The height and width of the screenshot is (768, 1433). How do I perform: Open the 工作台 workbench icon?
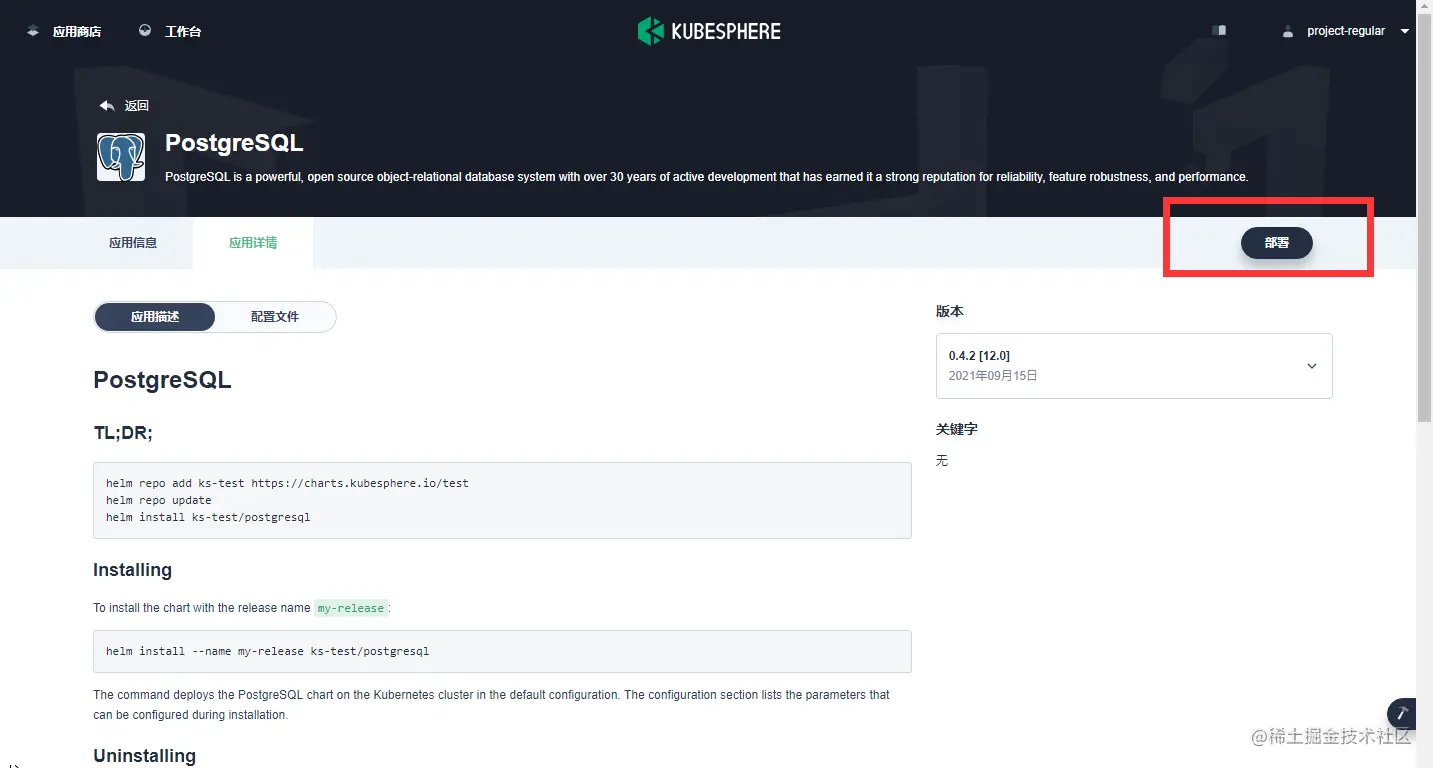[x=146, y=31]
